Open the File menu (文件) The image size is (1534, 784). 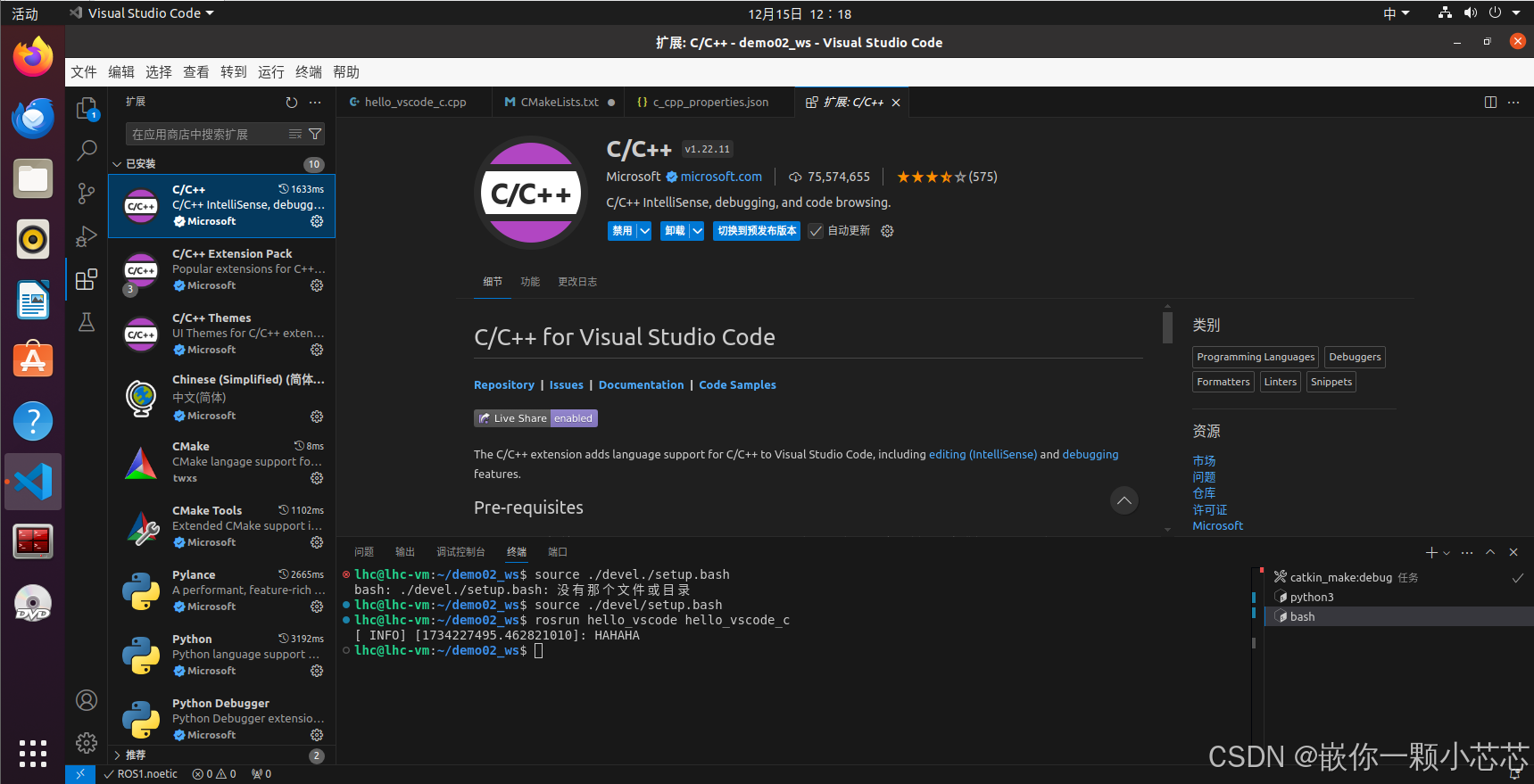[x=84, y=72]
